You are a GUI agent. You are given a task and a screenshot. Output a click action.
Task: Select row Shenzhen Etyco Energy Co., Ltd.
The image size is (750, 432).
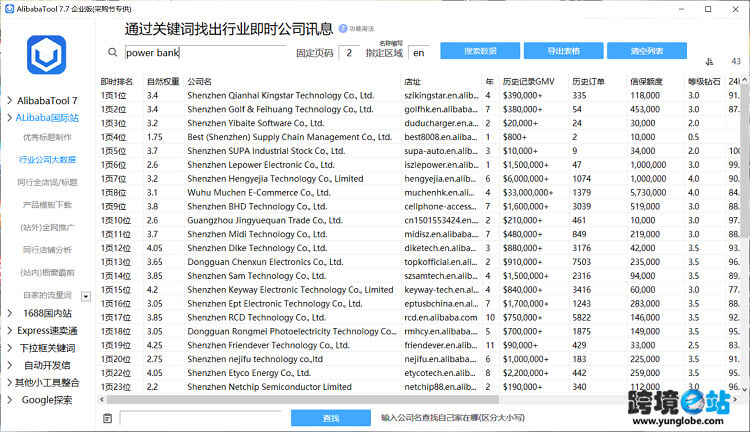tap(419, 373)
